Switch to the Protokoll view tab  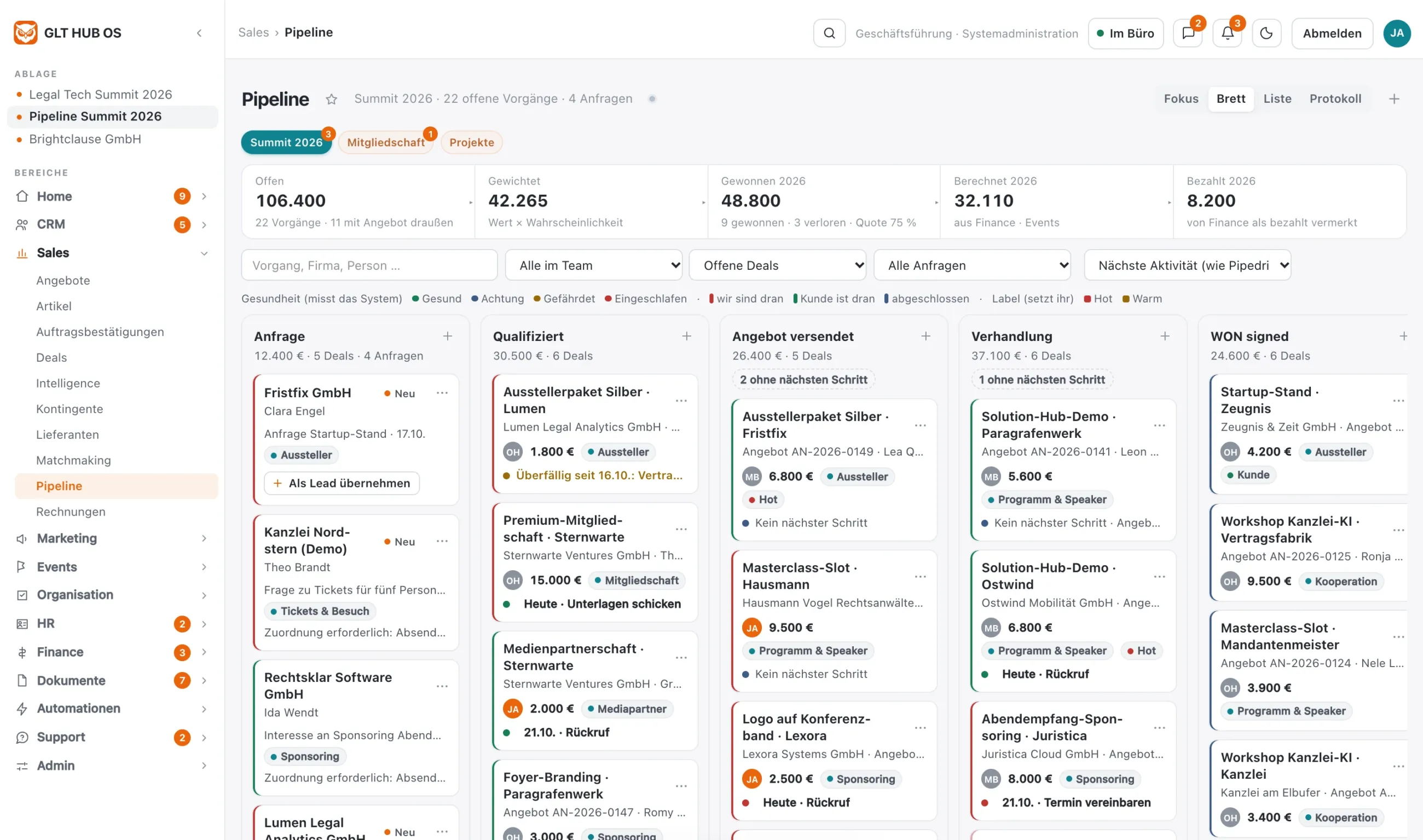coord(1335,99)
